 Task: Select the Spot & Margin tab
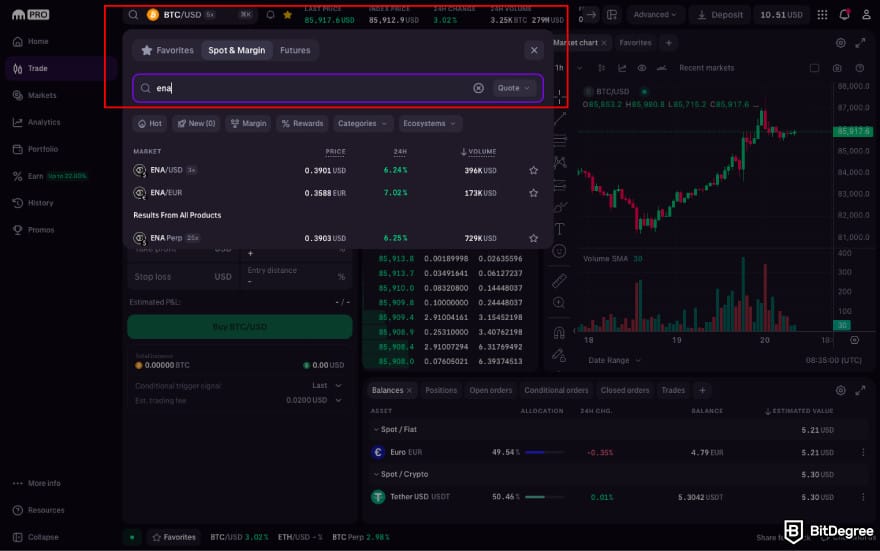tap(236, 50)
